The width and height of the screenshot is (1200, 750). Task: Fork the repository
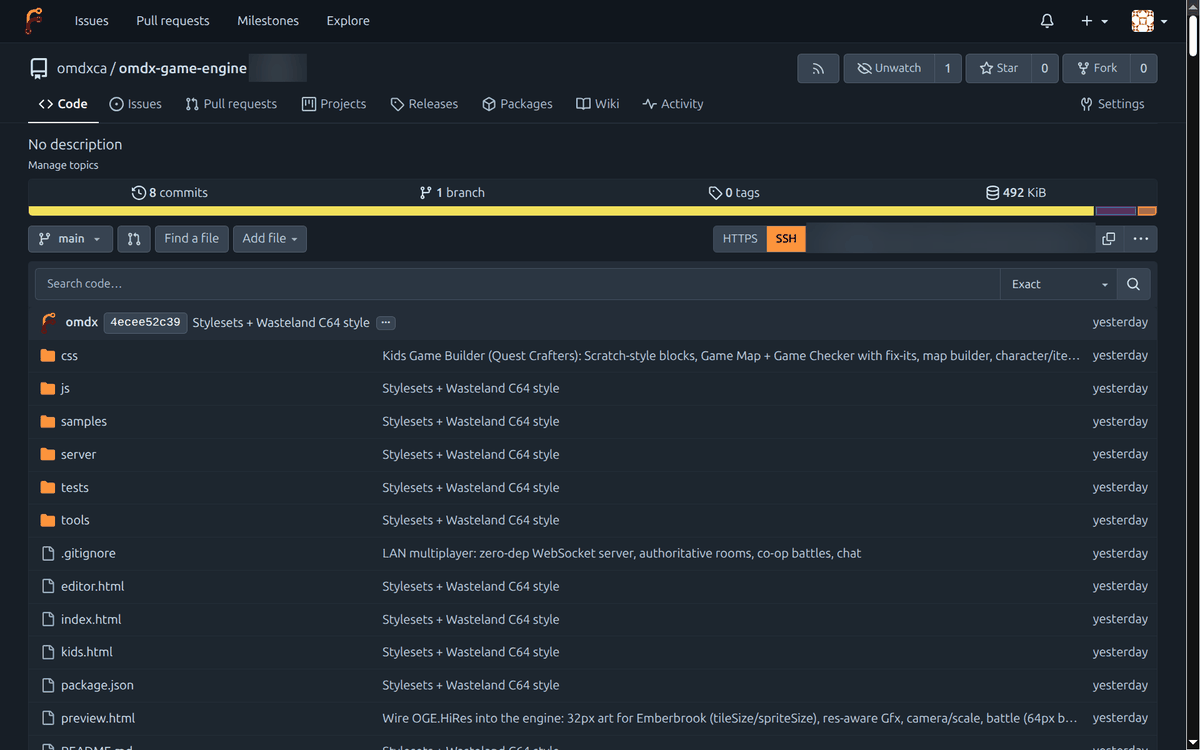[1096, 68]
